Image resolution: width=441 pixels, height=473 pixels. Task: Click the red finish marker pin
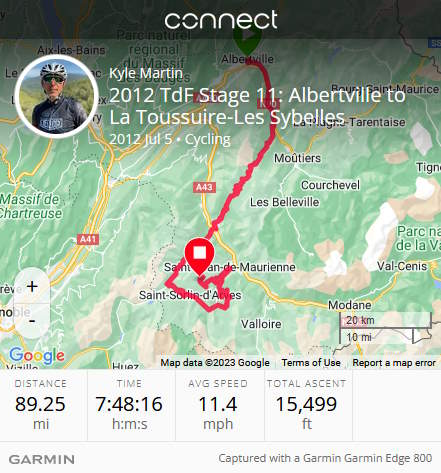point(199,257)
